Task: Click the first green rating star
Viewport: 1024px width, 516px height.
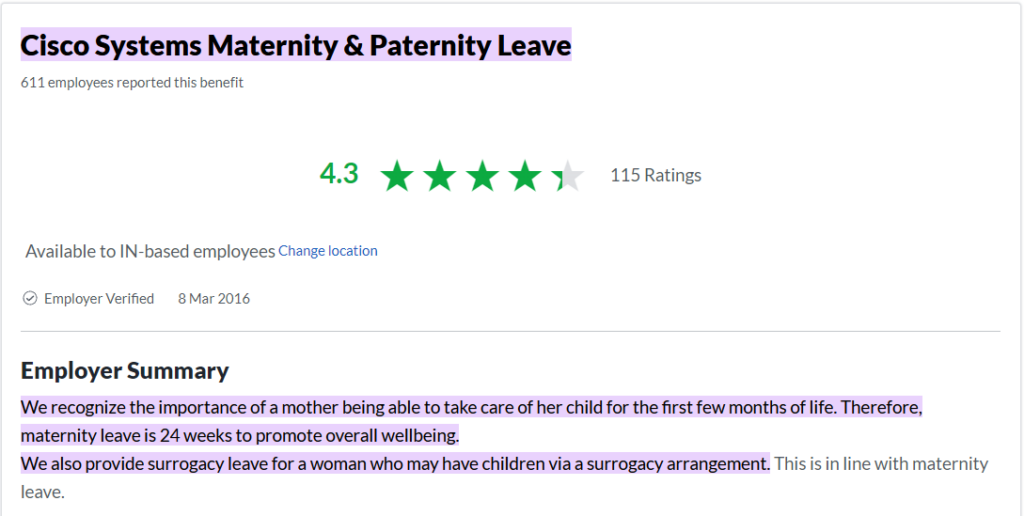Action: (397, 176)
